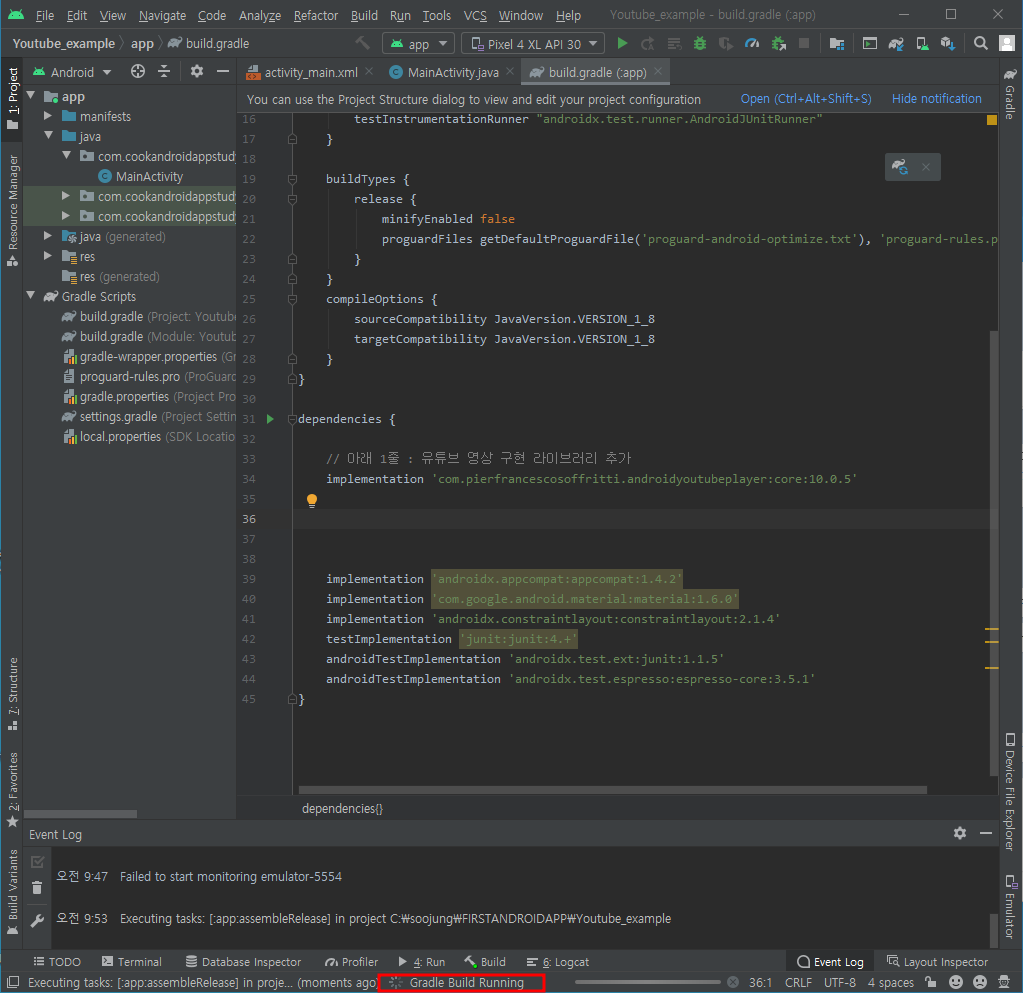
Task: Collapse the Gradle Scripts node
Action: [x=31, y=296]
